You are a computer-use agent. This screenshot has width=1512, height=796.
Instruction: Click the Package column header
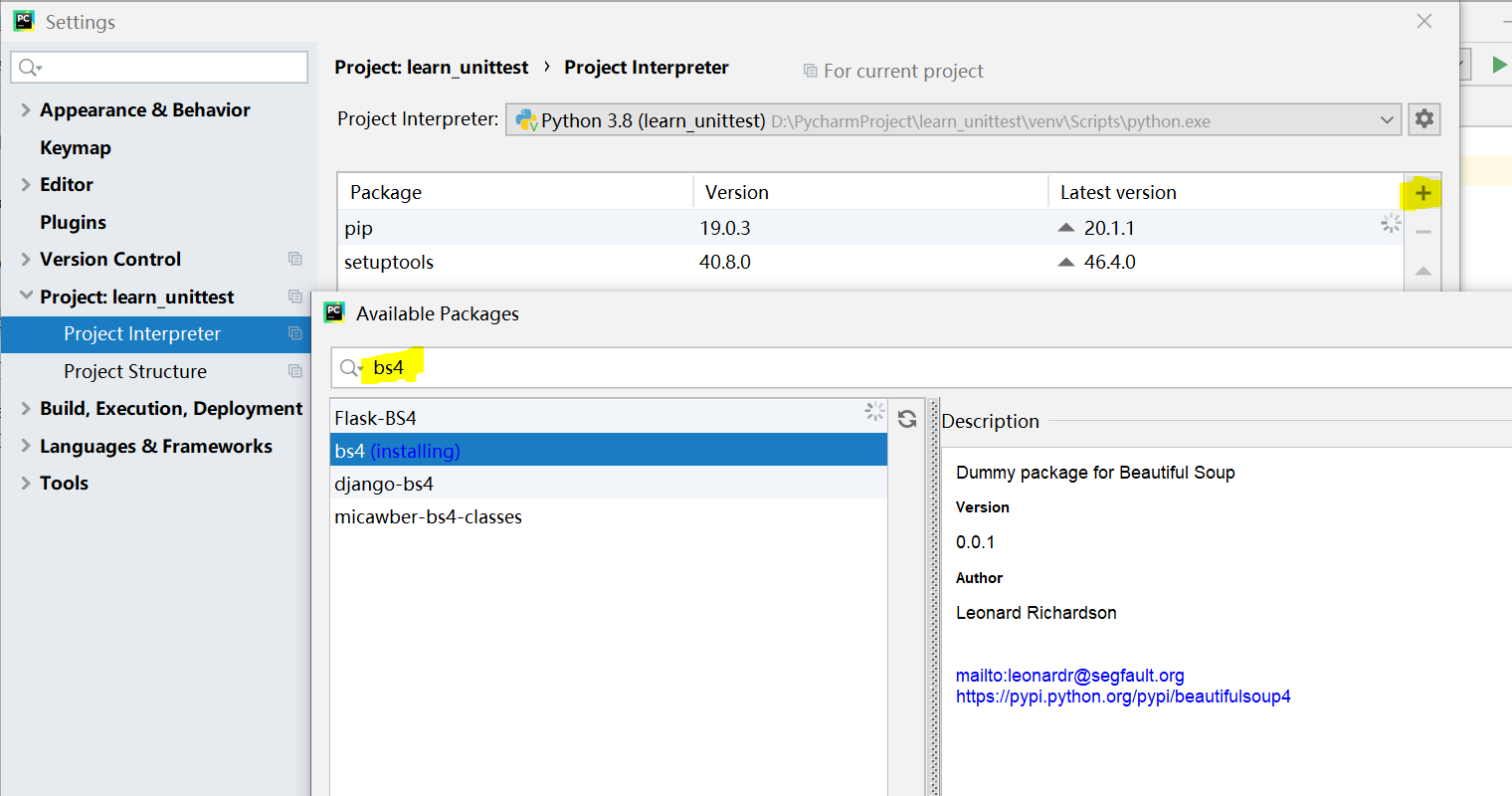click(x=515, y=192)
